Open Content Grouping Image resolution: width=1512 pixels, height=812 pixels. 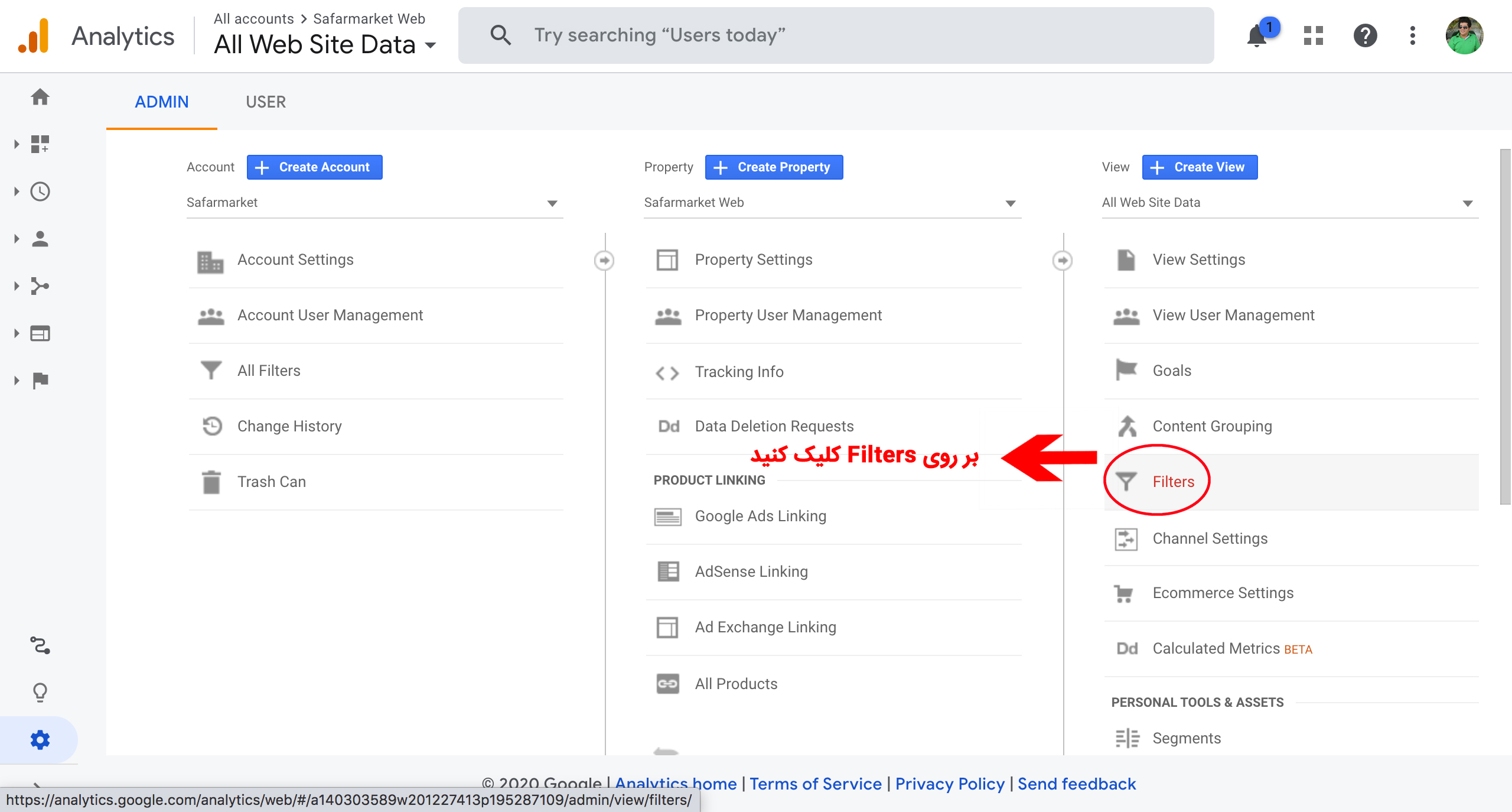point(1291,427)
